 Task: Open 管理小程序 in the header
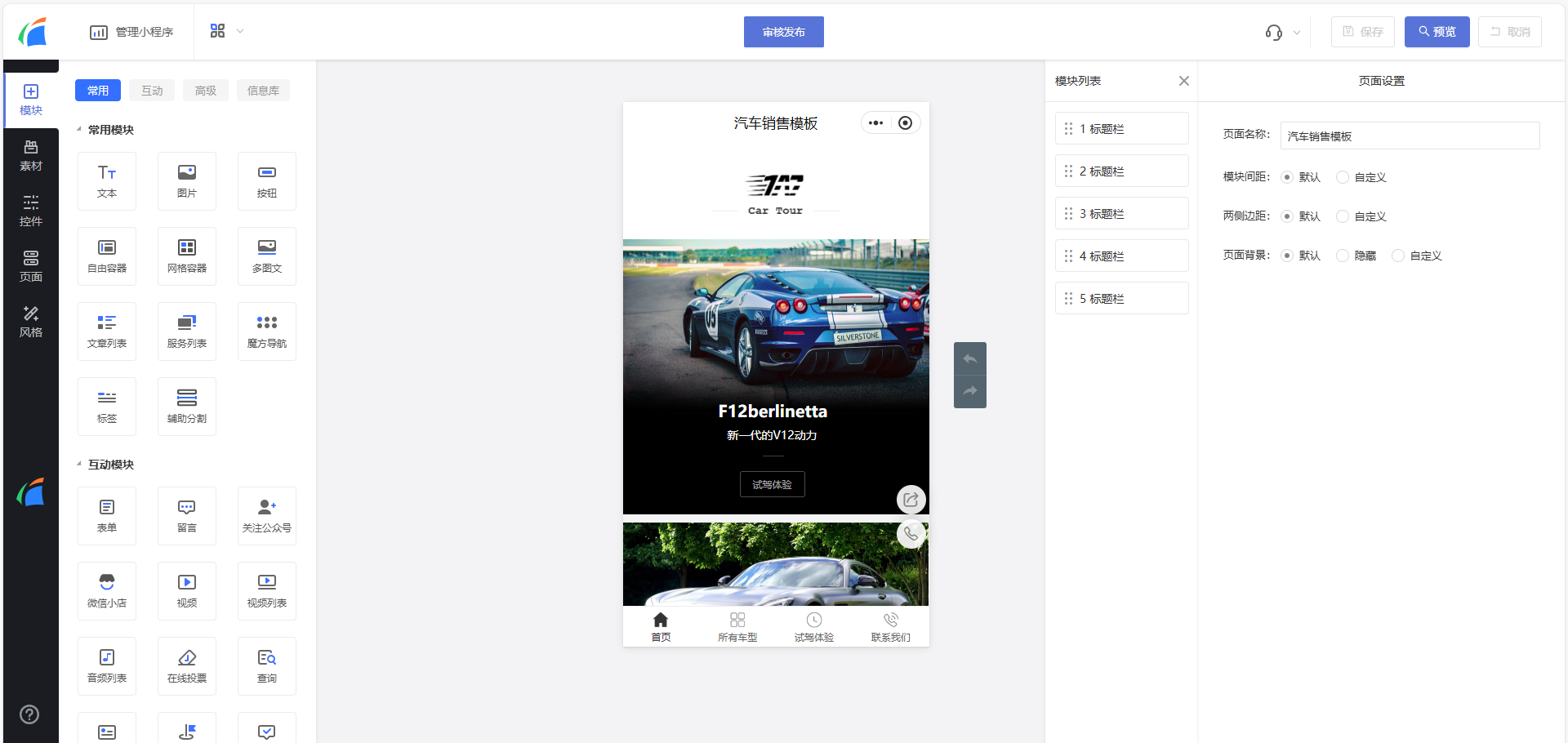(x=131, y=32)
